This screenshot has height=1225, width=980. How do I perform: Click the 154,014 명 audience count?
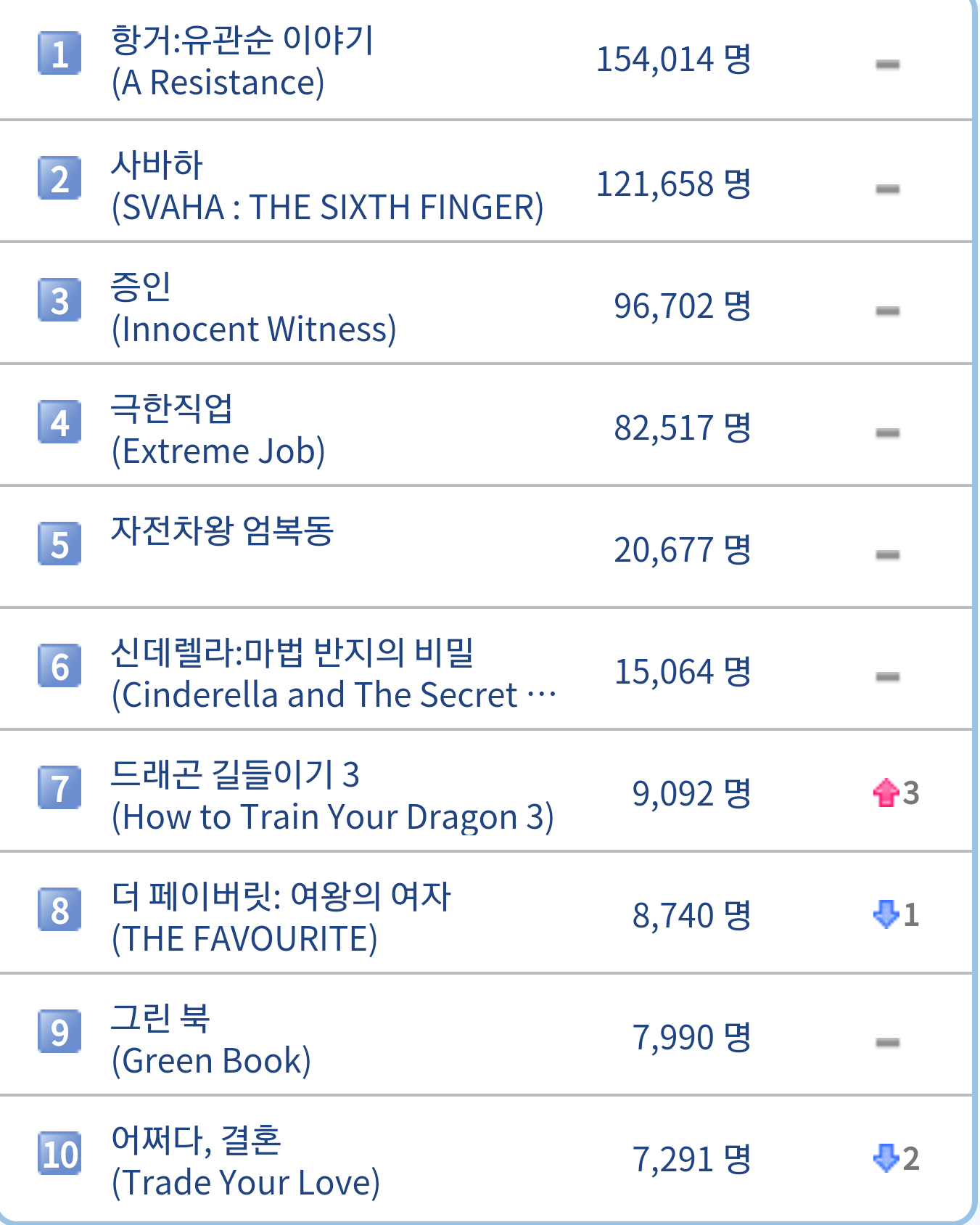pyautogui.click(x=673, y=60)
